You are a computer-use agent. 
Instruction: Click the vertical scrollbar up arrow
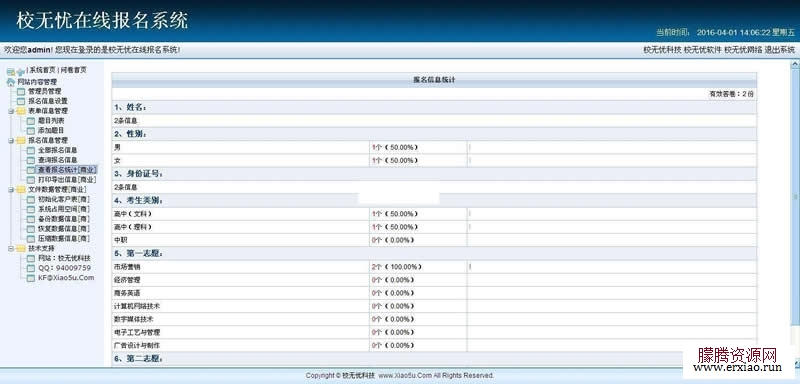point(794,65)
